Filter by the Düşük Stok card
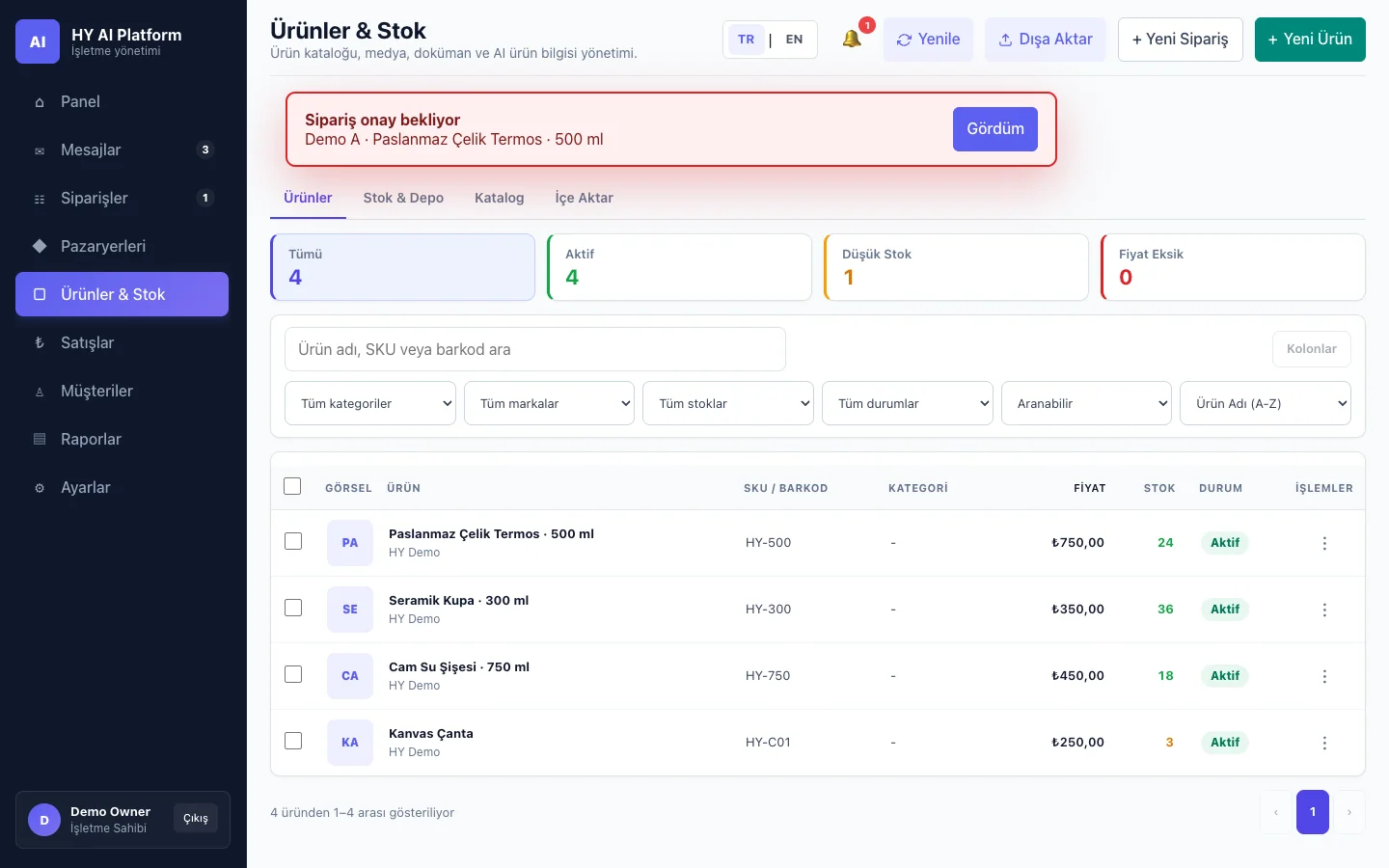 click(956, 267)
